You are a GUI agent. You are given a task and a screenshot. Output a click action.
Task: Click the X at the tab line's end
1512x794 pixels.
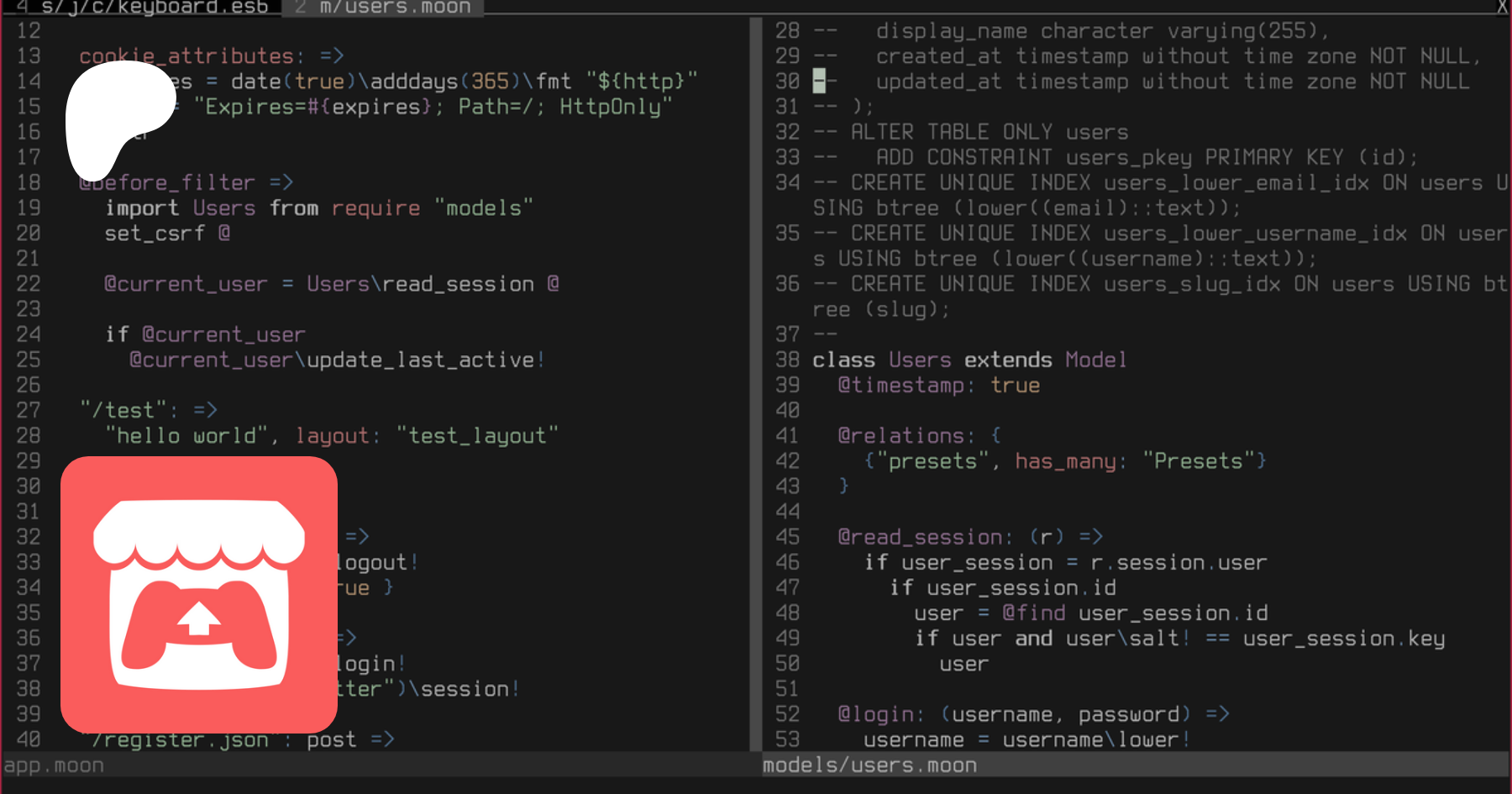pyautogui.click(x=1502, y=7)
